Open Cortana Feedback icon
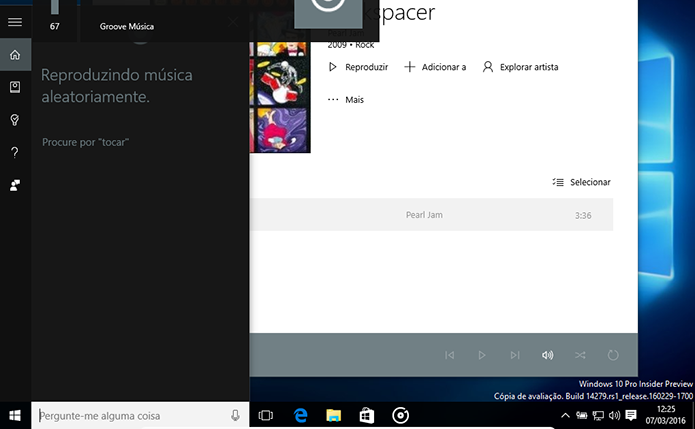Image resolution: width=695 pixels, height=429 pixels. (15, 185)
